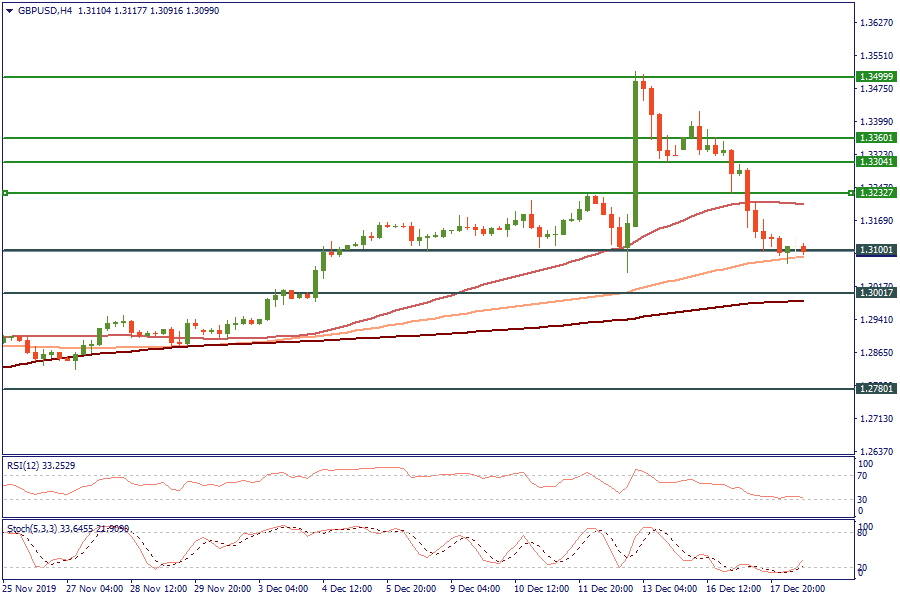The height and width of the screenshot is (600, 900).
Task: Click the 1.31001 price label
Action: coord(876,250)
